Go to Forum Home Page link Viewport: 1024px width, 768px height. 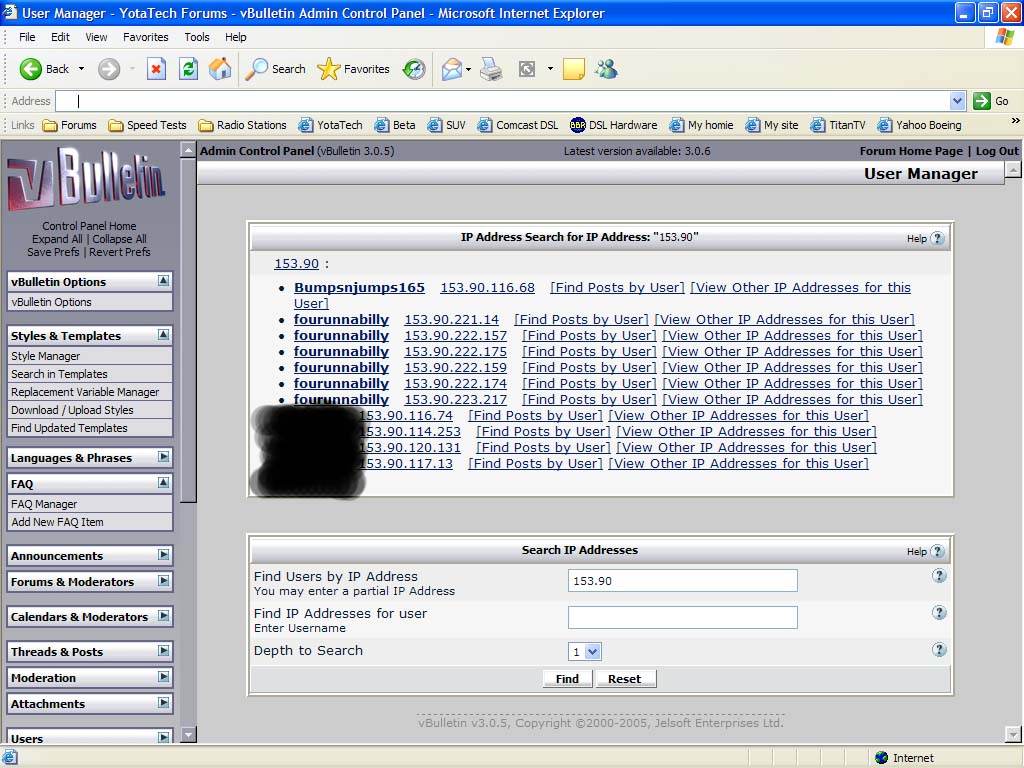(911, 151)
